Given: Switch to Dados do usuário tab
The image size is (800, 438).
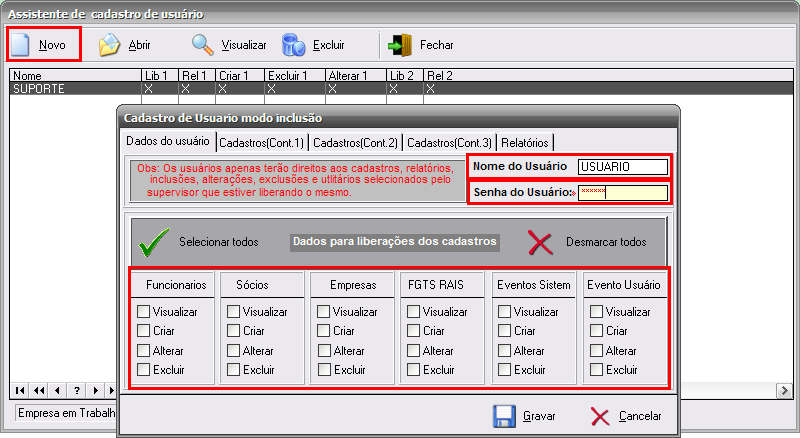Looking at the screenshot, I should pos(168,141).
